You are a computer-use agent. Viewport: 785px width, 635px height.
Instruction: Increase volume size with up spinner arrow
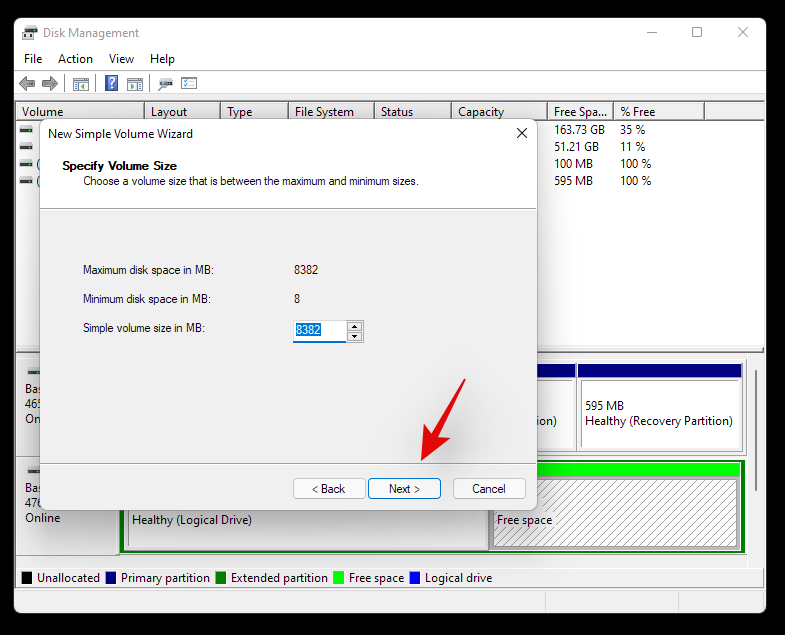tap(355, 325)
